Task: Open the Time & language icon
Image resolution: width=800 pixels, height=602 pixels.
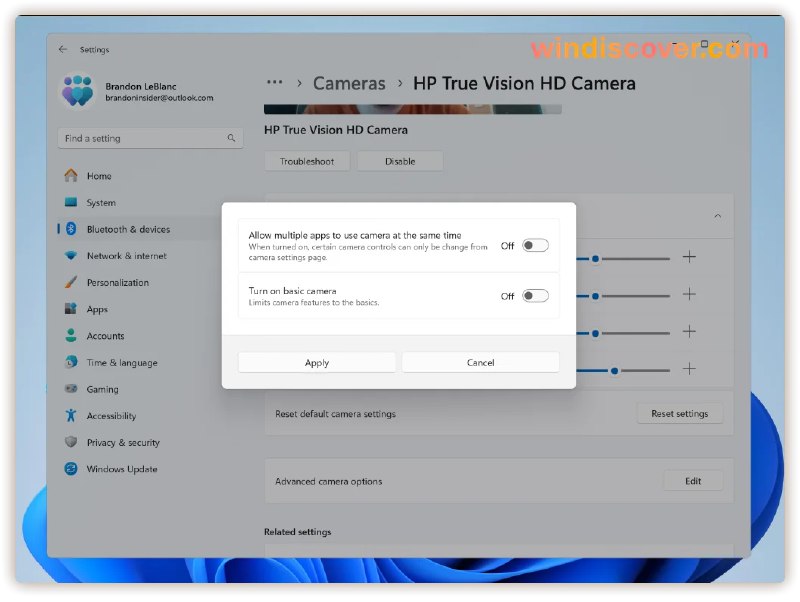Action: [x=71, y=362]
